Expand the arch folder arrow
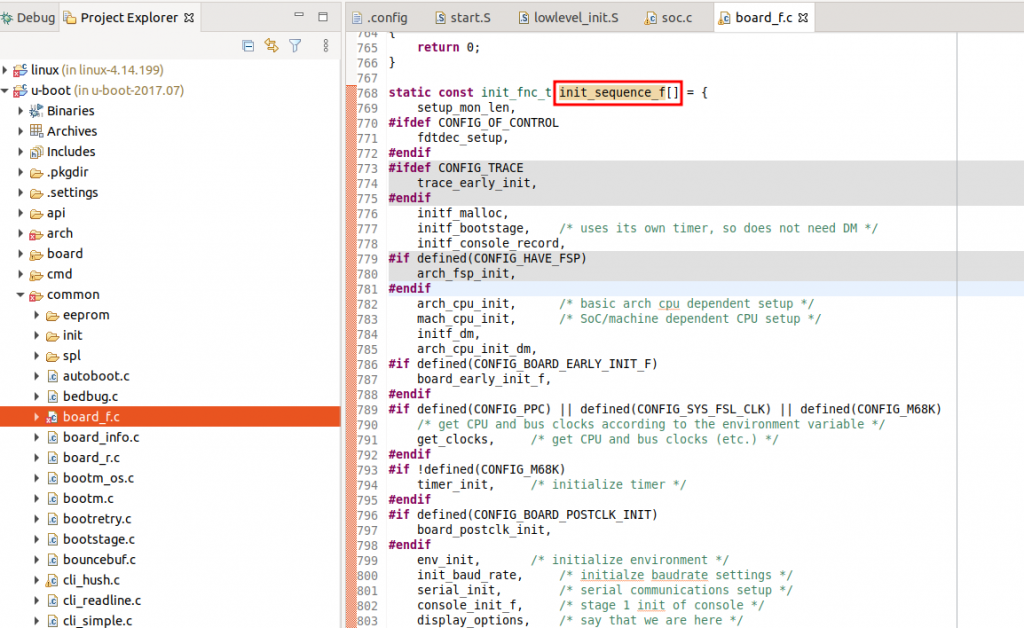Viewport: 1024px width, 628px height. [20, 234]
